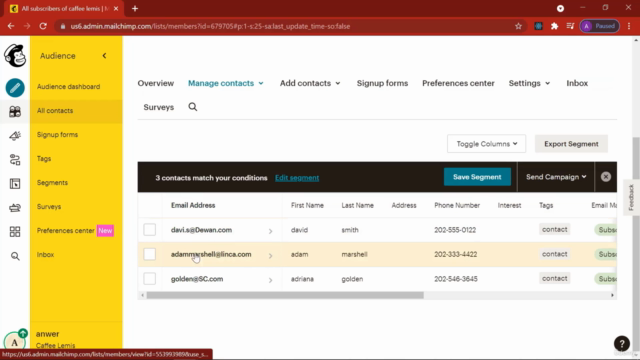The width and height of the screenshot is (640, 360).
Task: Click the table scroll right arrow
Action: click(x=612, y=295)
